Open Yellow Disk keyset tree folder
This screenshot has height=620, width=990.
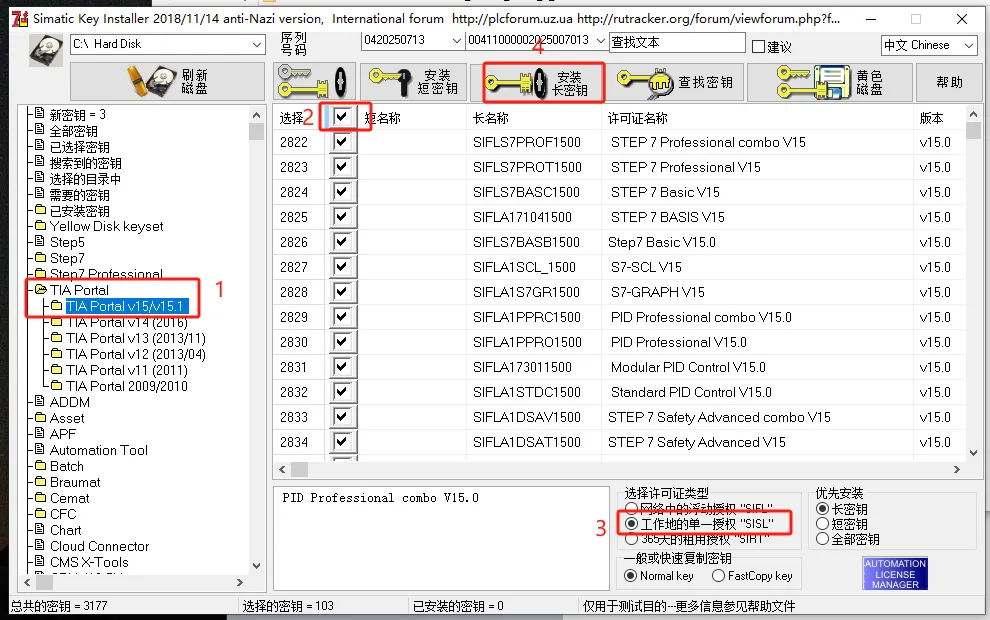pos(106,226)
